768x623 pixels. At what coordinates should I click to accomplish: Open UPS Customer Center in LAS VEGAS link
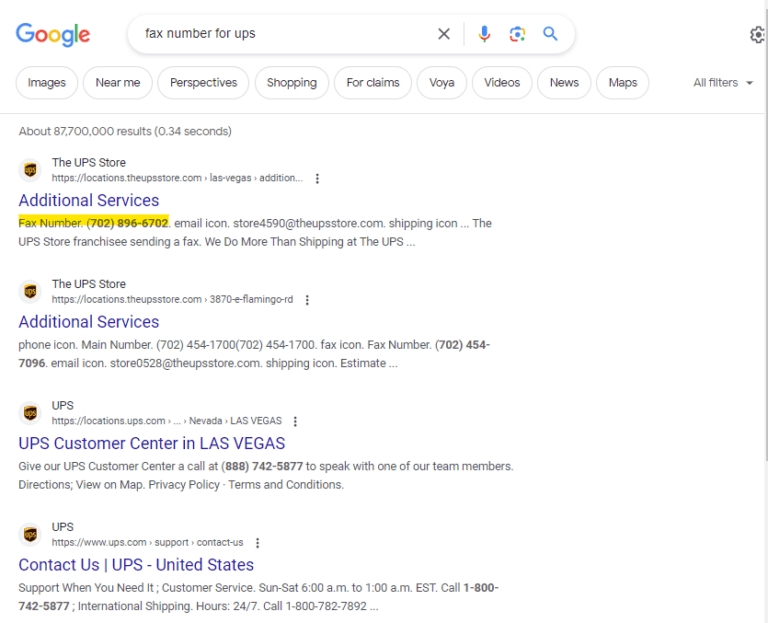[151, 443]
